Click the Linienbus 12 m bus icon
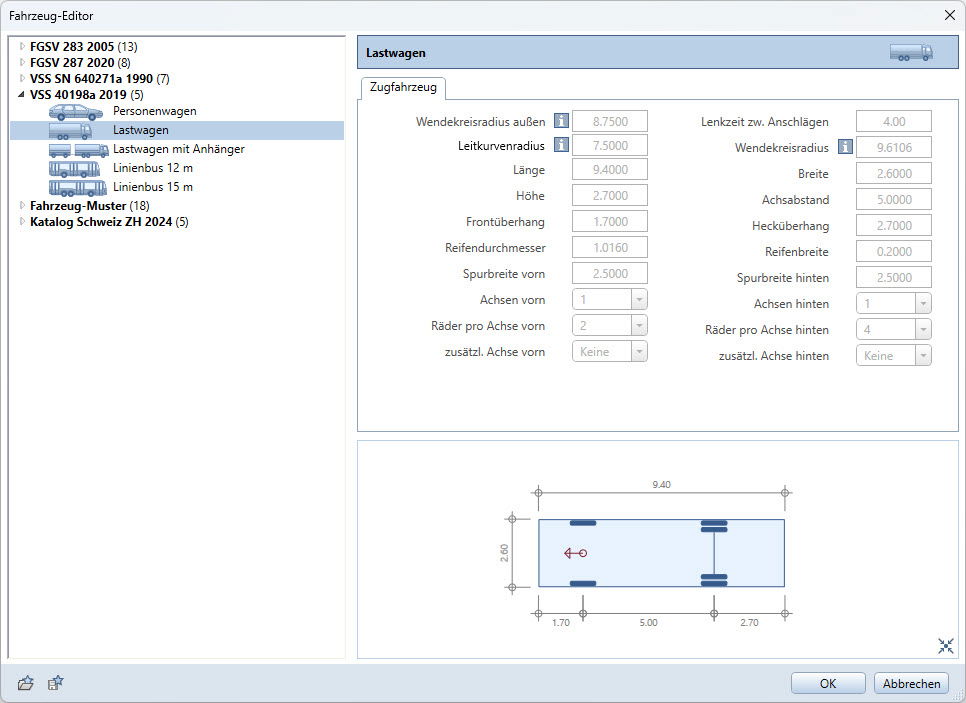Image resolution: width=966 pixels, height=703 pixels. tap(75, 168)
